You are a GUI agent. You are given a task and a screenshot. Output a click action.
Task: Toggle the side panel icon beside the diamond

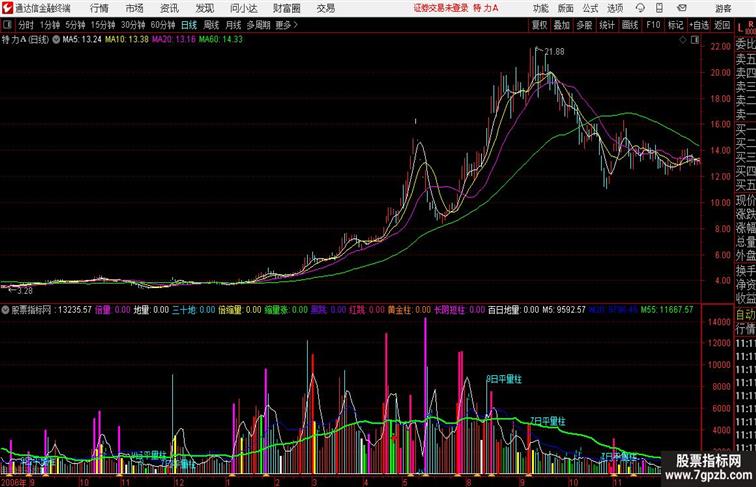coord(695,40)
